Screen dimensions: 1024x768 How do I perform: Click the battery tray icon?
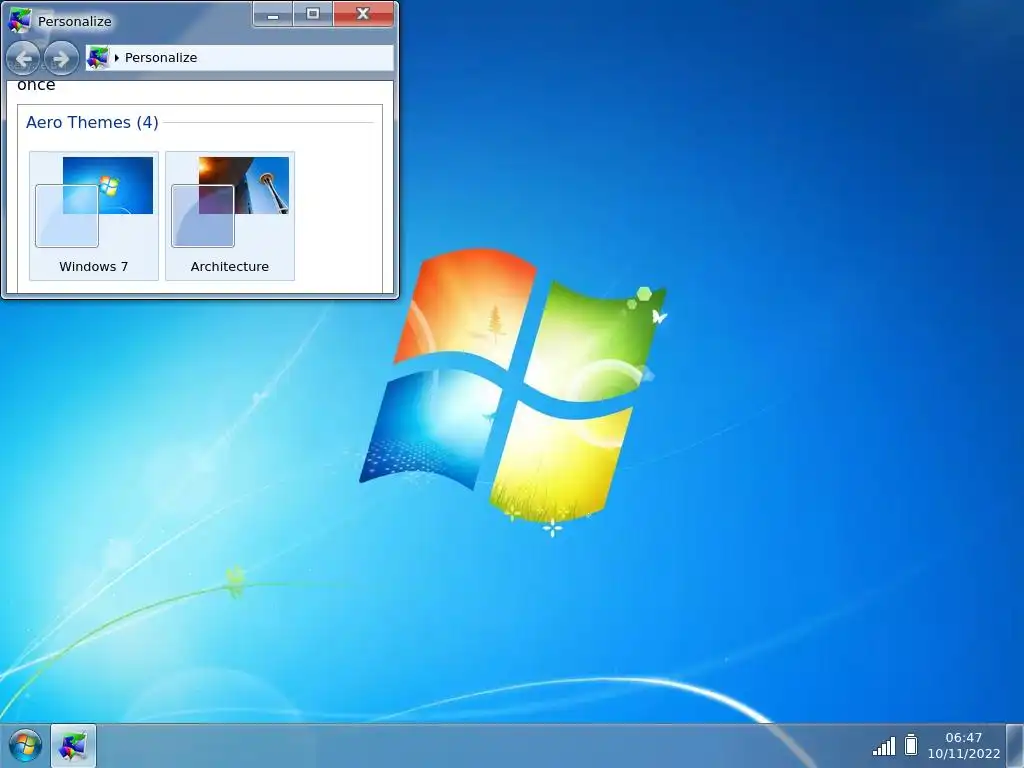pyautogui.click(x=911, y=744)
